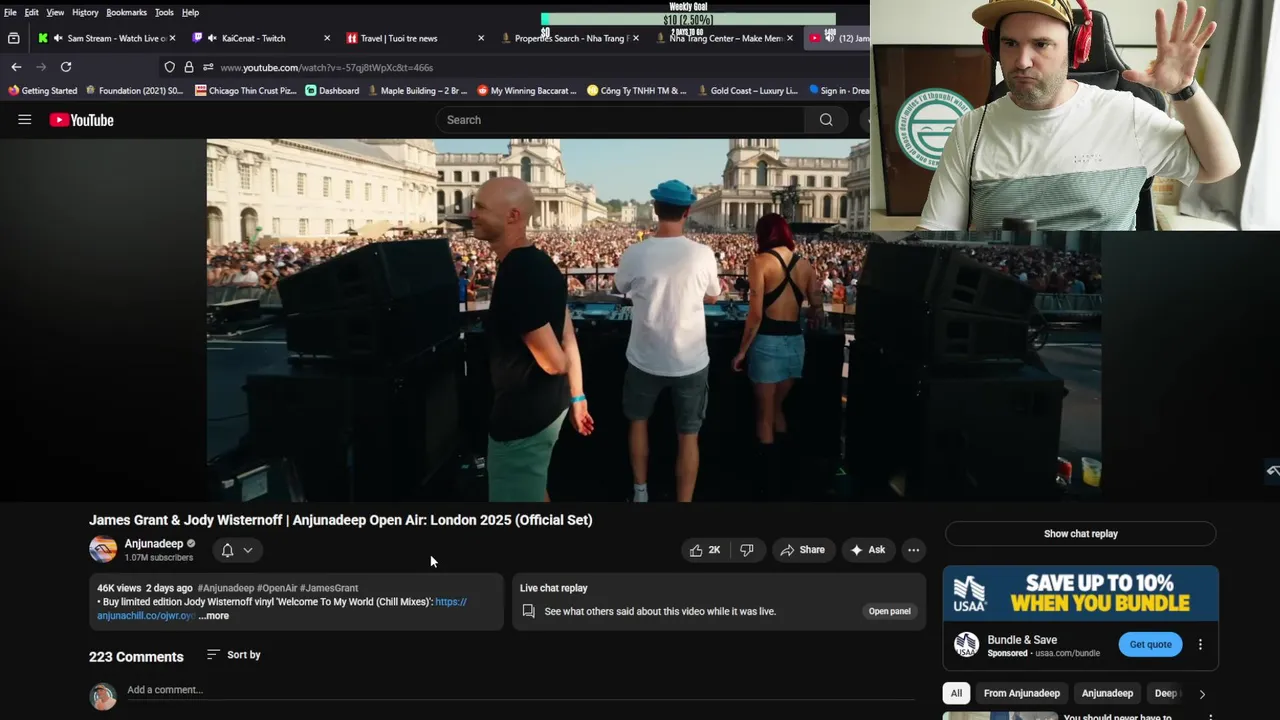1280x720 pixels.
Task: Reload the page with the refresh icon
Action: pyautogui.click(x=66, y=67)
